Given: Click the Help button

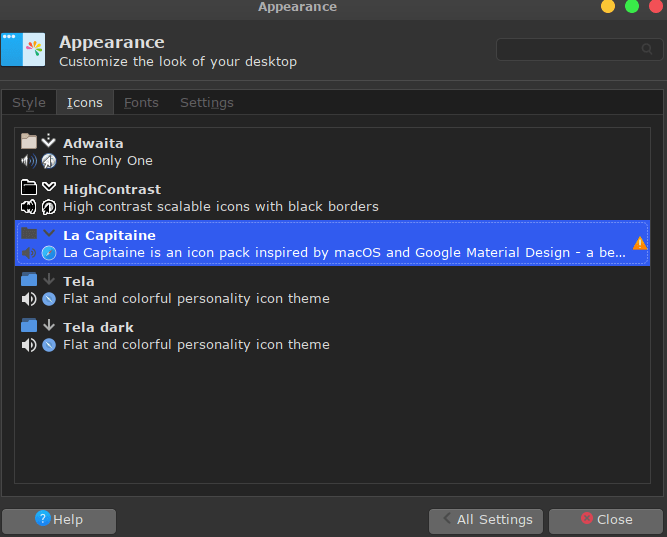Looking at the screenshot, I should [x=59, y=520].
